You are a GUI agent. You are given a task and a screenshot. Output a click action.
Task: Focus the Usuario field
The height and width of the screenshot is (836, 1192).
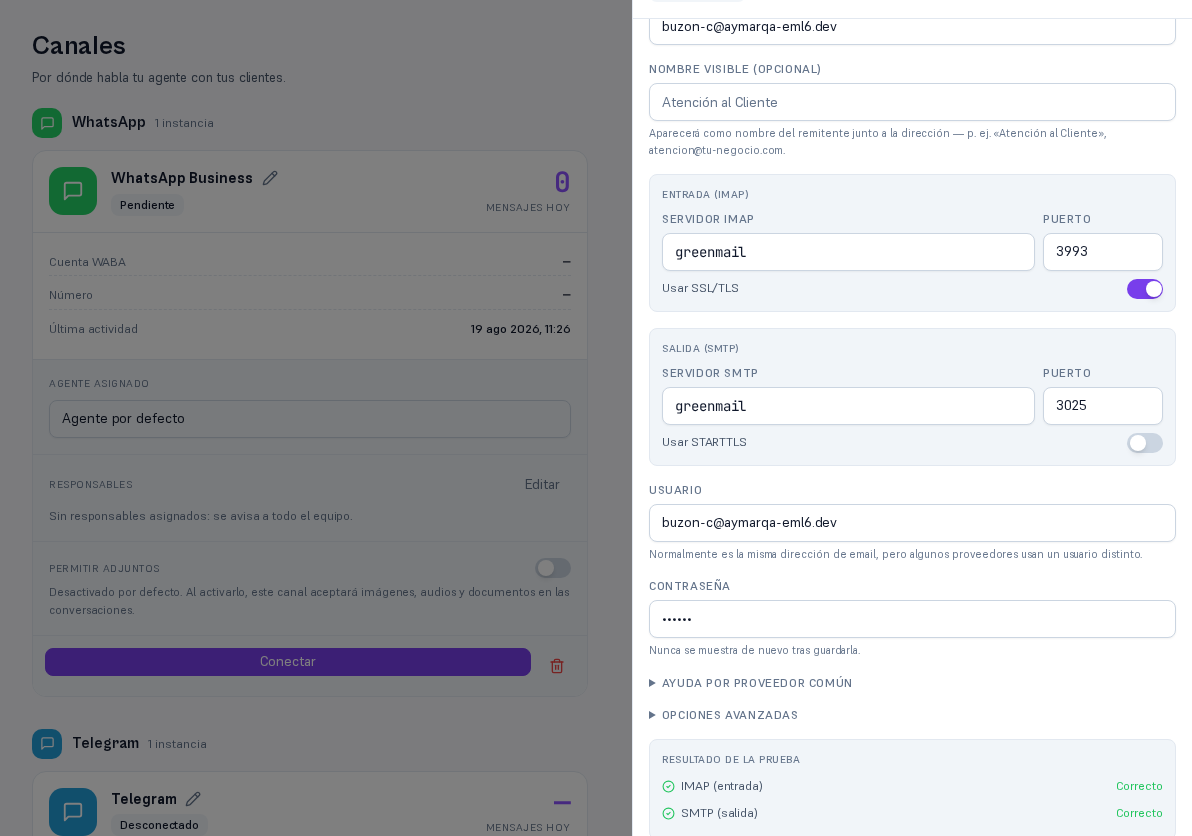[x=912, y=523]
